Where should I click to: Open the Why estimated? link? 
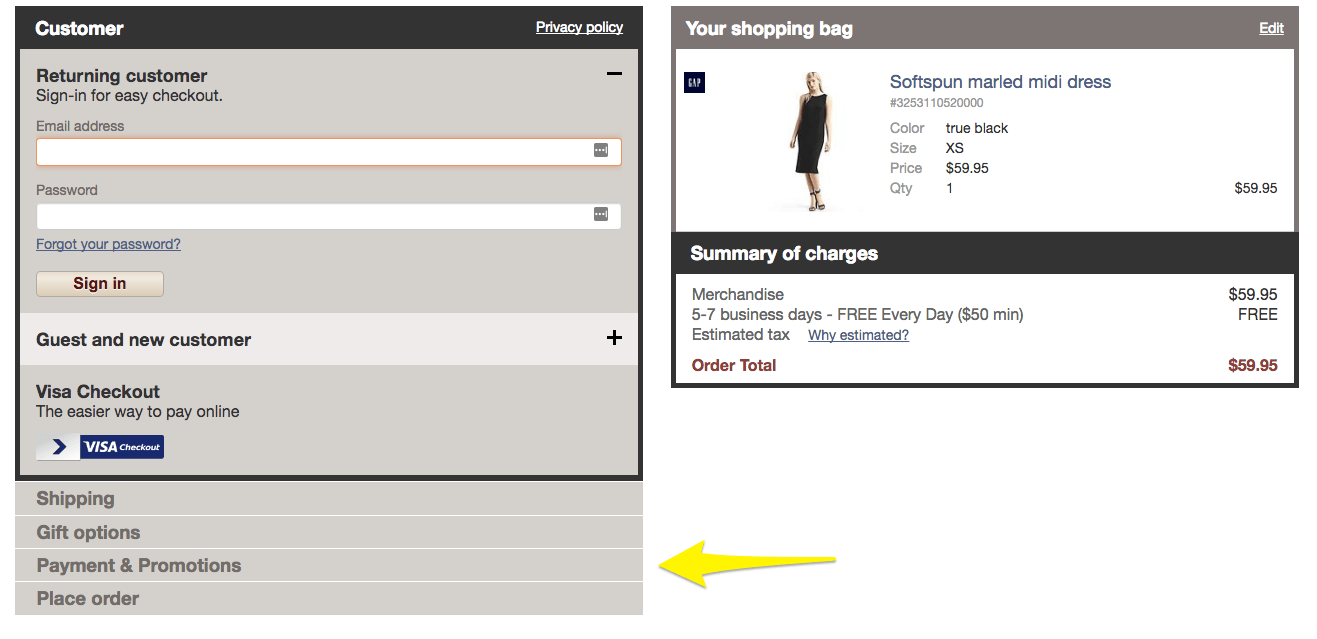pyautogui.click(x=858, y=335)
